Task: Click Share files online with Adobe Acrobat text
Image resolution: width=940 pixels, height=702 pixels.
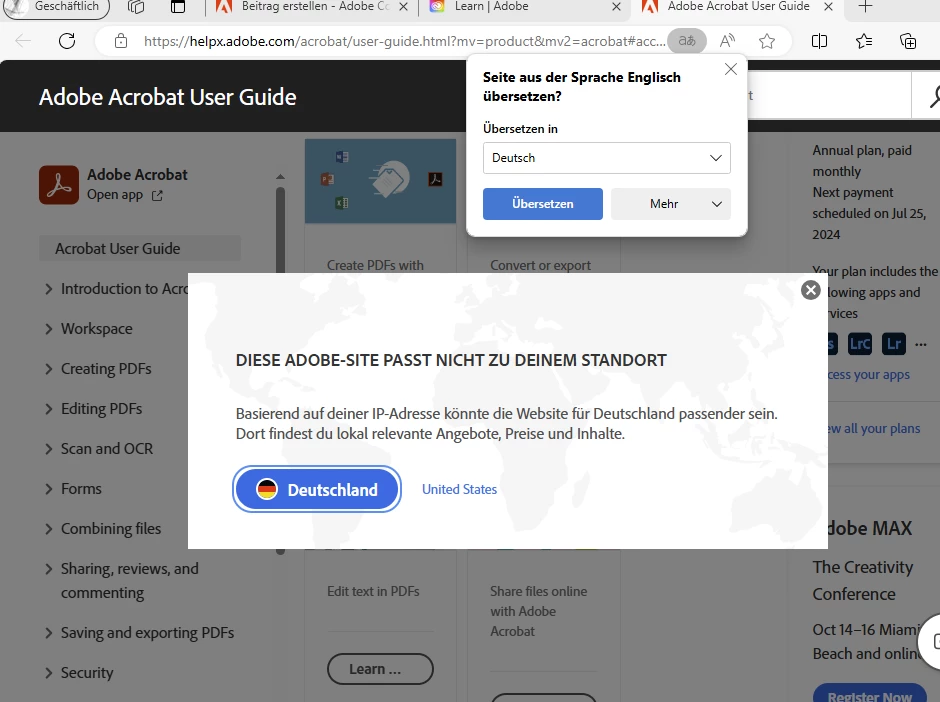Action: point(538,611)
